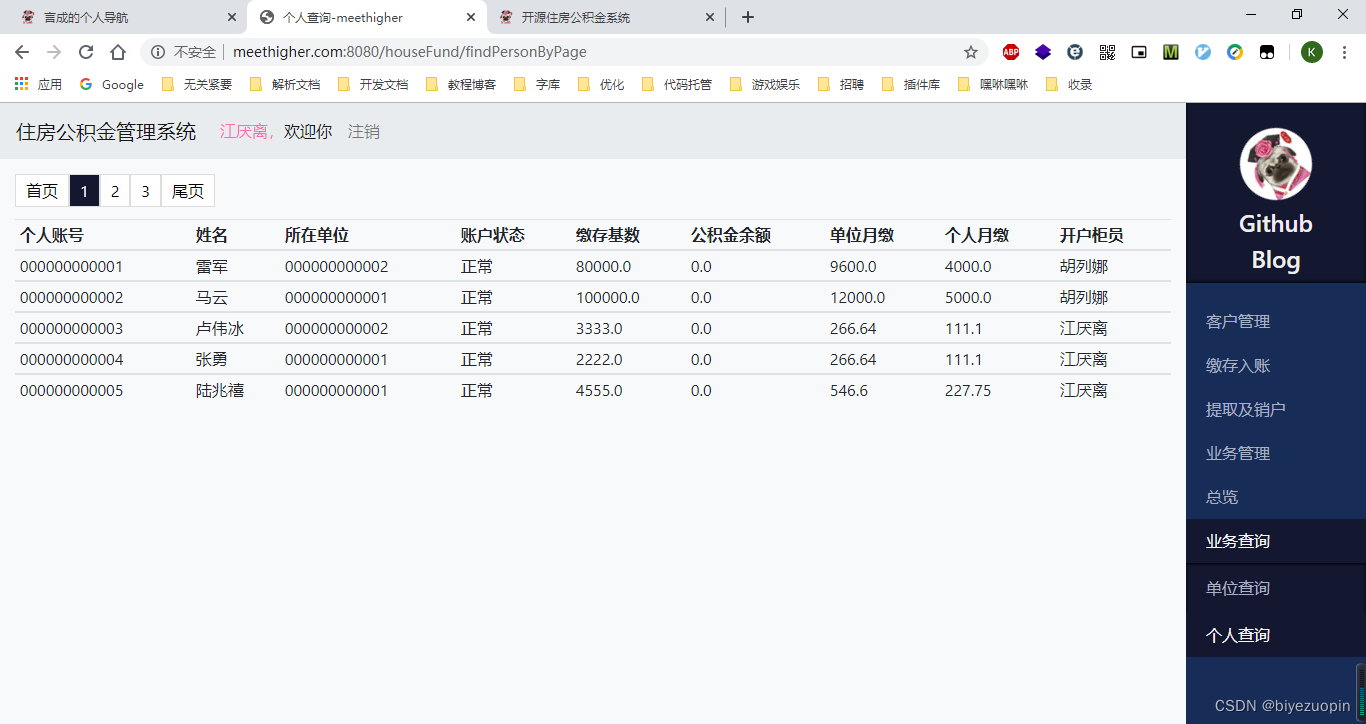Open a new browser tab
The height and width of the screenshot is (724, 1366).
coord(748,17)
